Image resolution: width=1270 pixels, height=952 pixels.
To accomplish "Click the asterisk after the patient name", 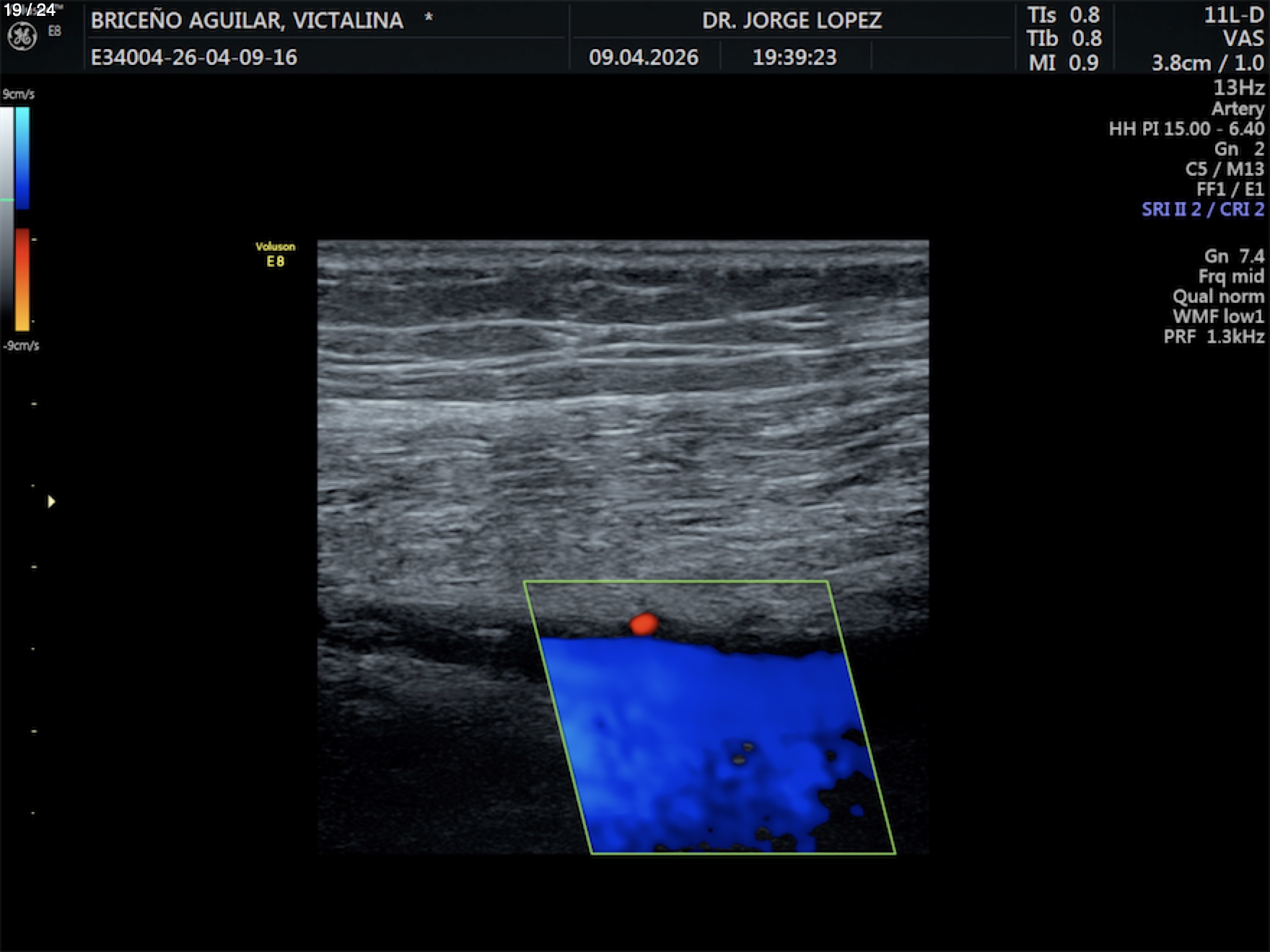I will [x=429, y=17].
